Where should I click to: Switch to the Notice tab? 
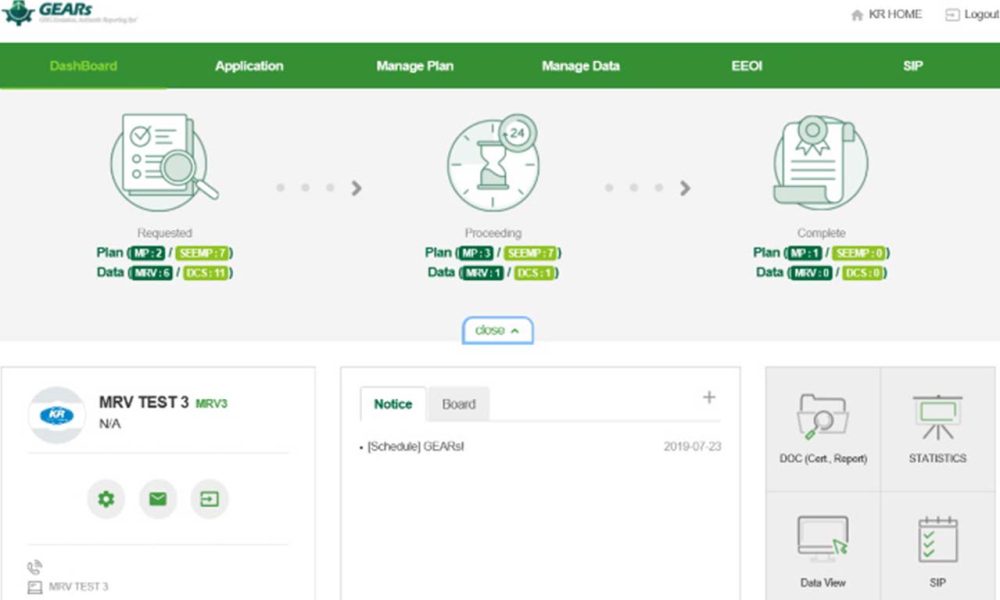point(393,404)
